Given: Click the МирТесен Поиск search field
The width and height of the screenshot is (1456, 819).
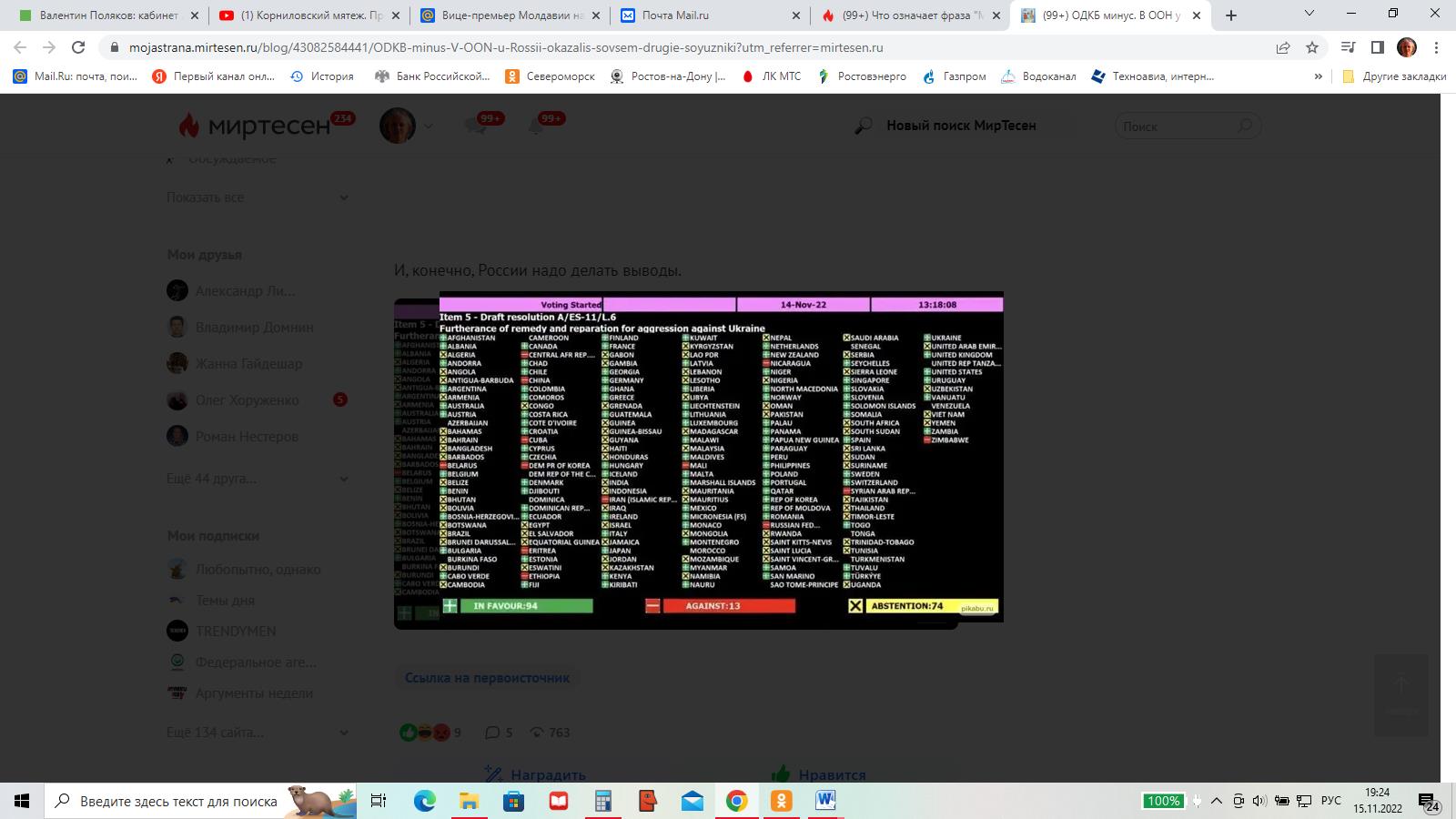Looking at the screenshot, I should (1188, 126).
